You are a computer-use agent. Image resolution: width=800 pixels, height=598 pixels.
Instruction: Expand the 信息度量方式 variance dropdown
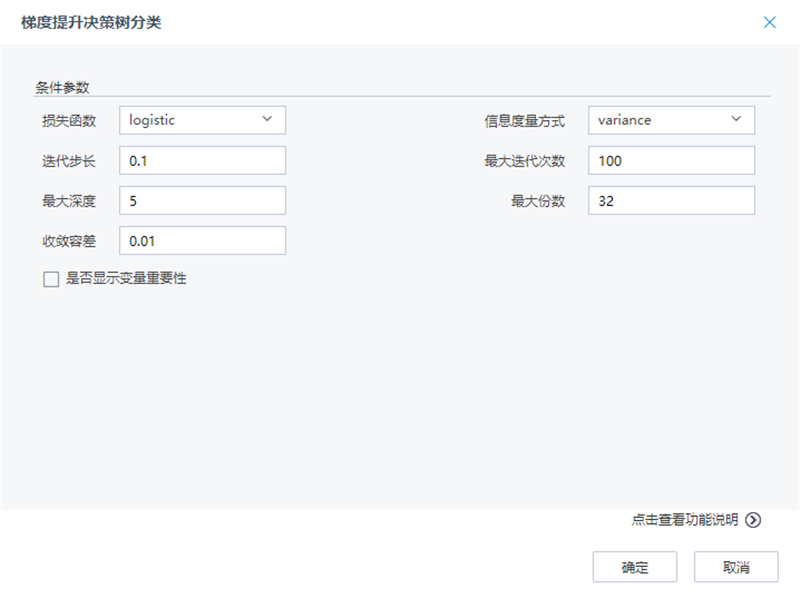pos(670,120)
